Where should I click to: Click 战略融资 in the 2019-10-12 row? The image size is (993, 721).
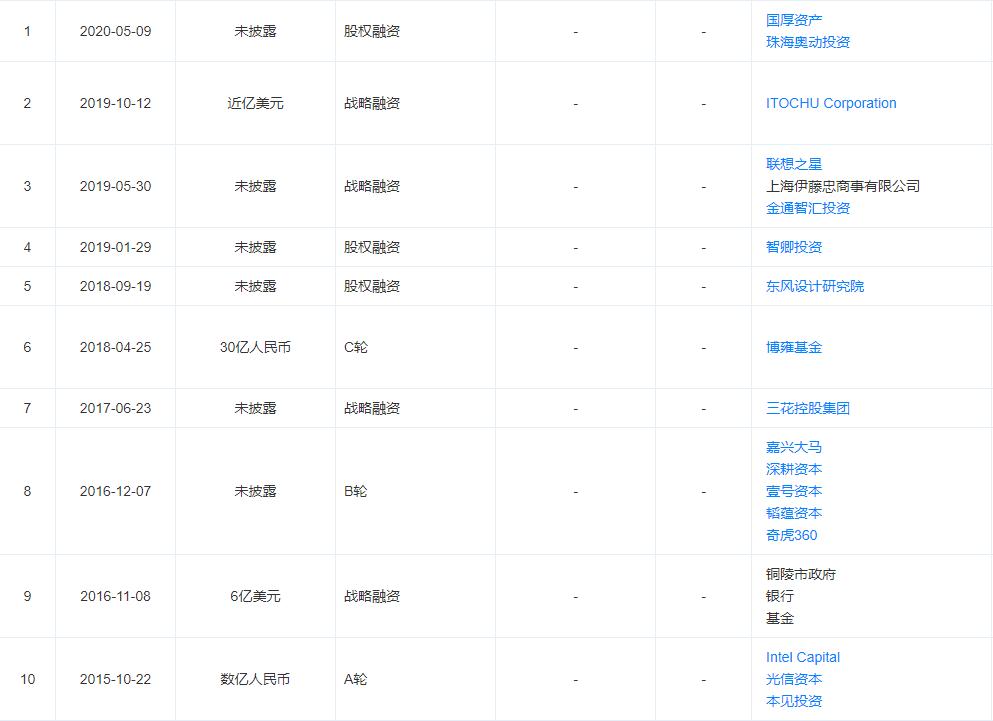(372, 103)
